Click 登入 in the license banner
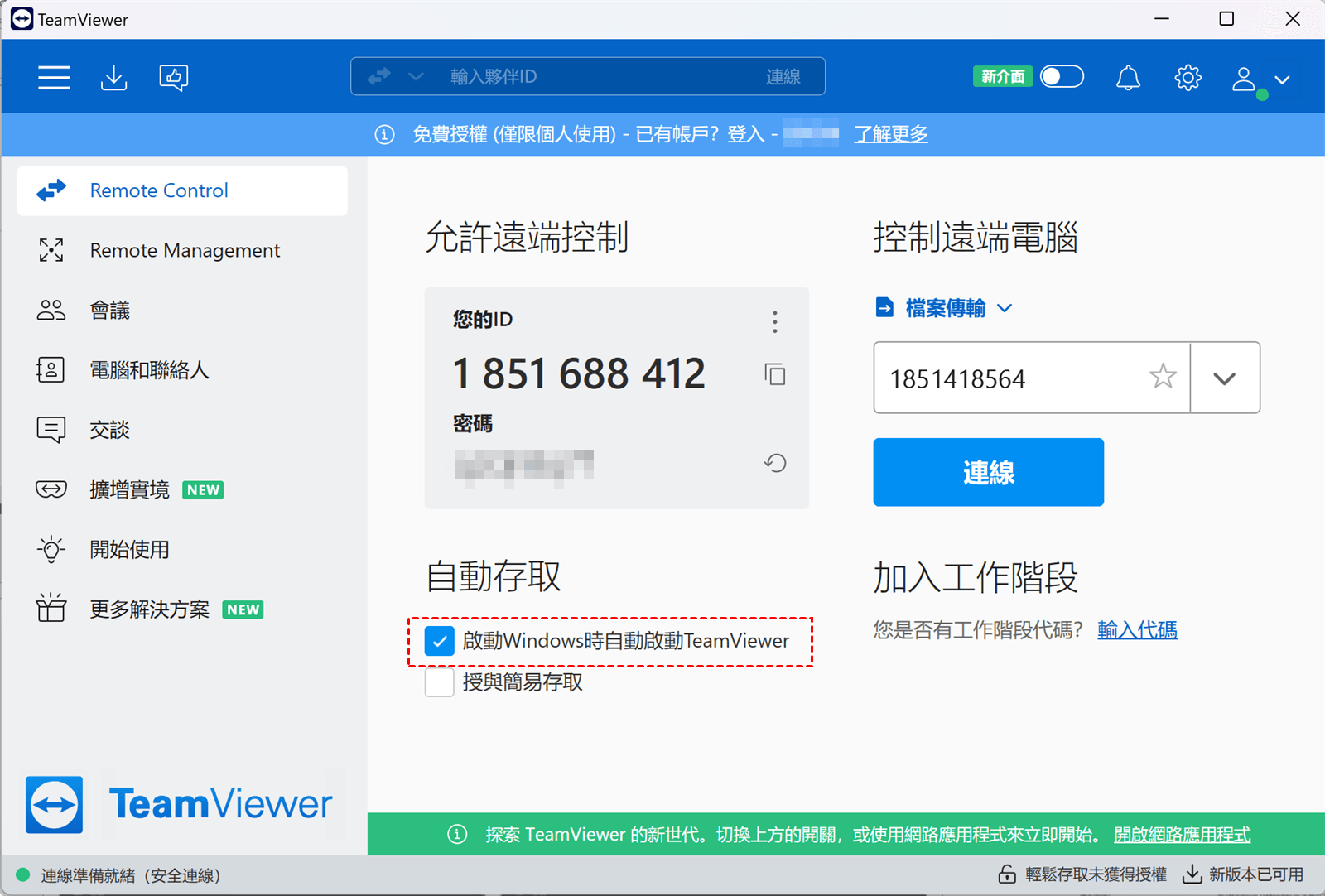This screenshot has height=896, width=1325. pos(745,134)
